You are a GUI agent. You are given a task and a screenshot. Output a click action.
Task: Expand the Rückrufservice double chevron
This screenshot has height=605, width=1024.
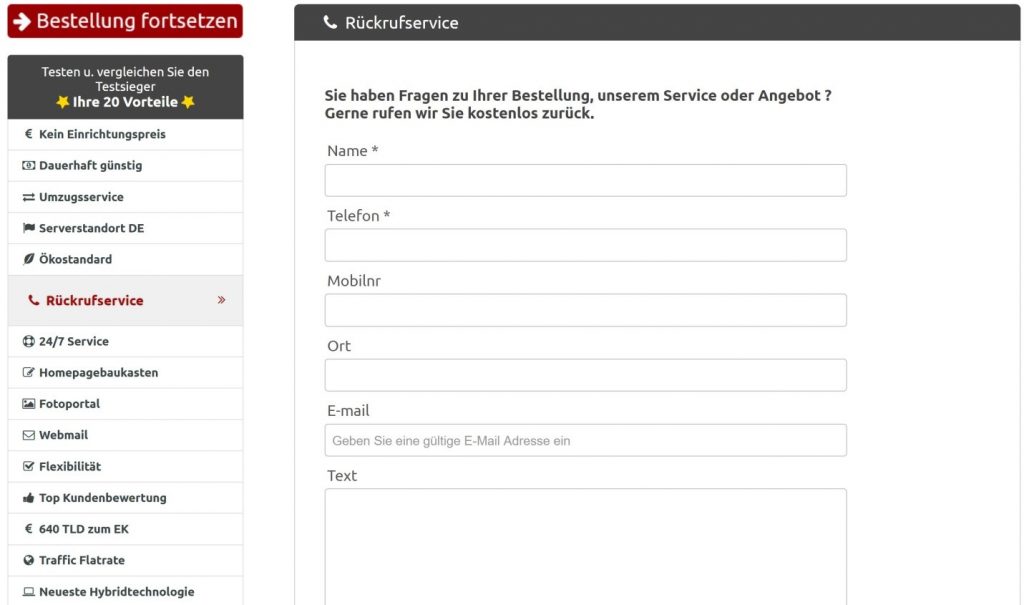click(221, 300)
